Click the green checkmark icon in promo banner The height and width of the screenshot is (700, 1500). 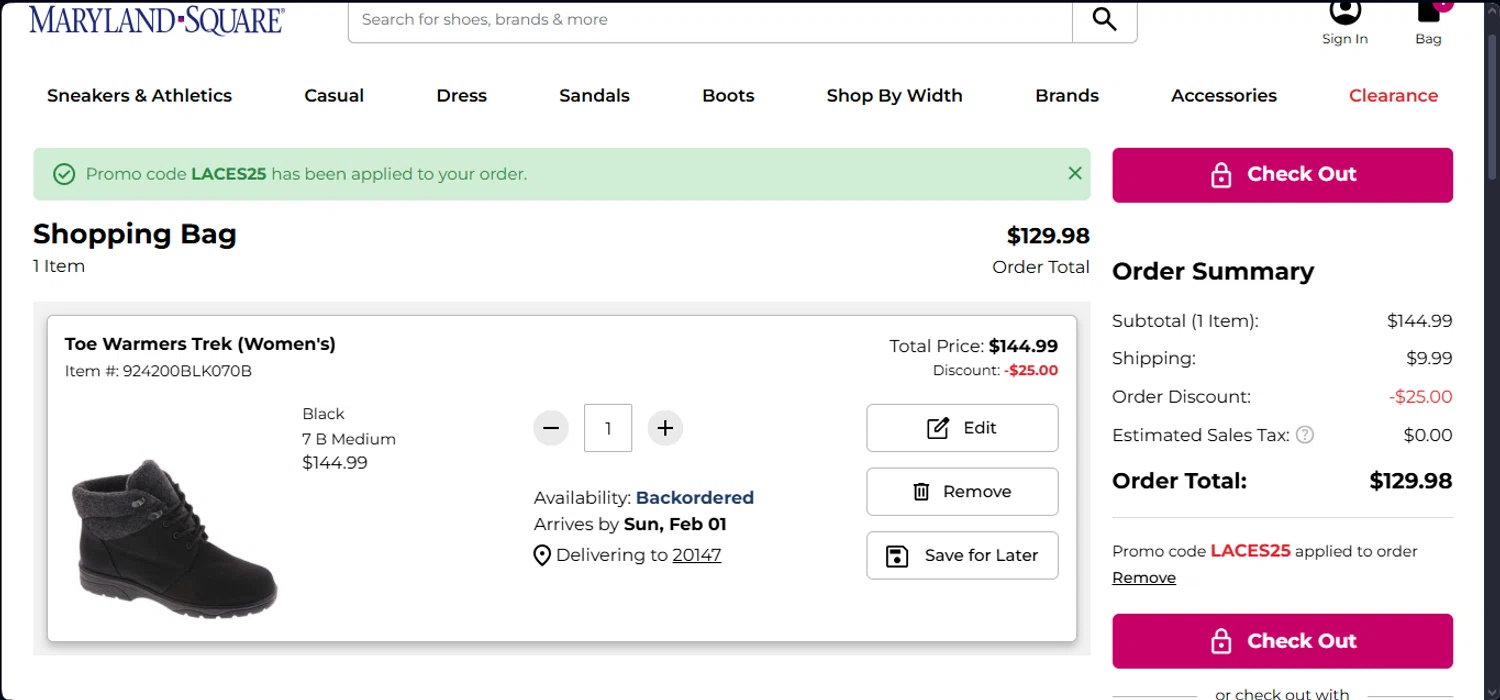pyautogui.click(x=64, y=174)
